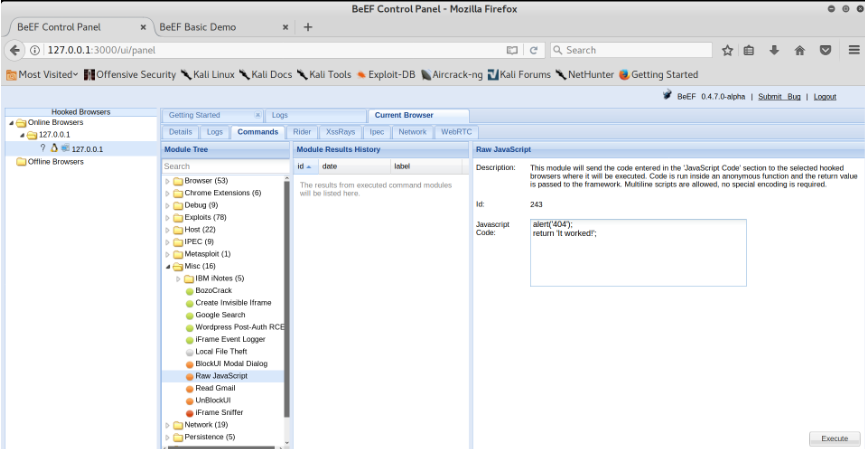Open the bookmarks list icon
Screen dimensions: 865x449
[x=749, y=50]
